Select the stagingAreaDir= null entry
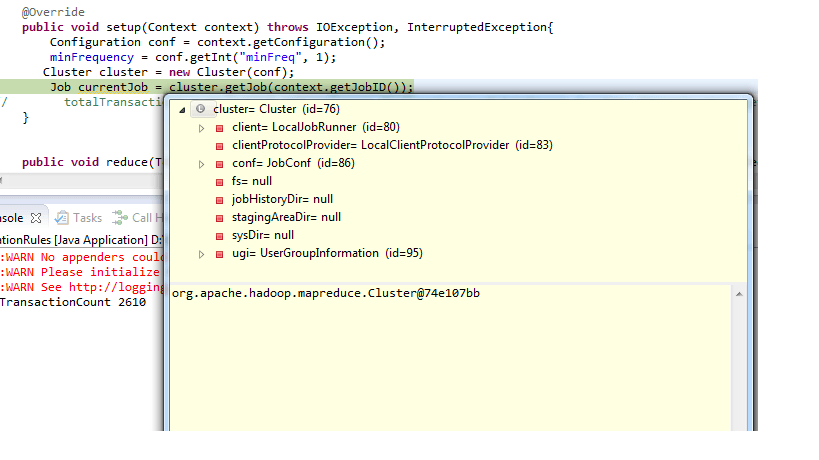Viewport: 819px width, 460px height. 286,218
